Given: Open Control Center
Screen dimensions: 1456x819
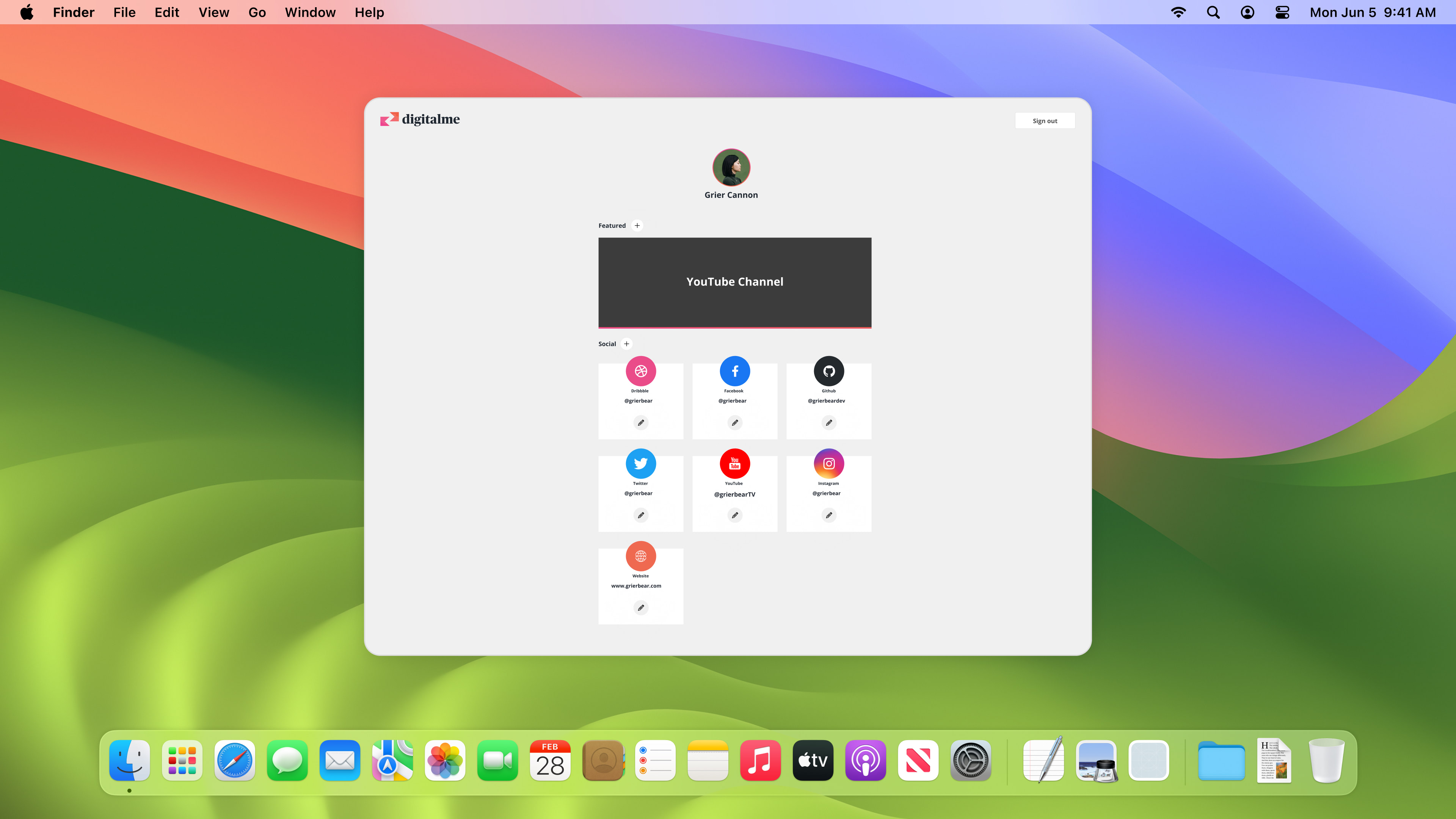Looking at the screenshot, I should pos(1282,13).
